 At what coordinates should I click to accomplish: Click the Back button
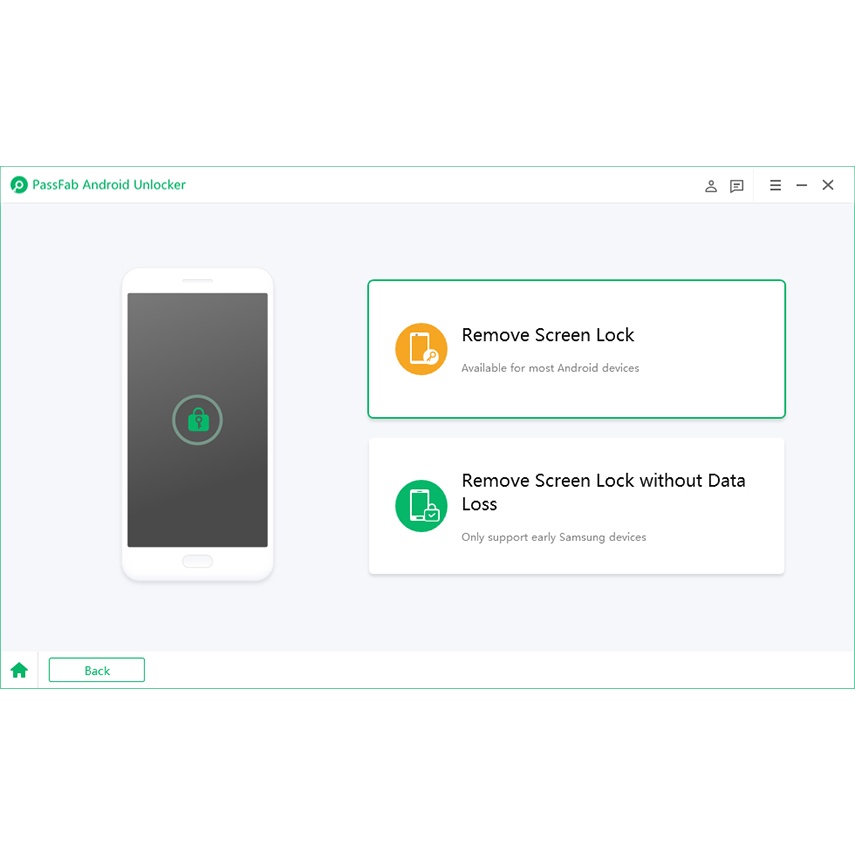97,670
